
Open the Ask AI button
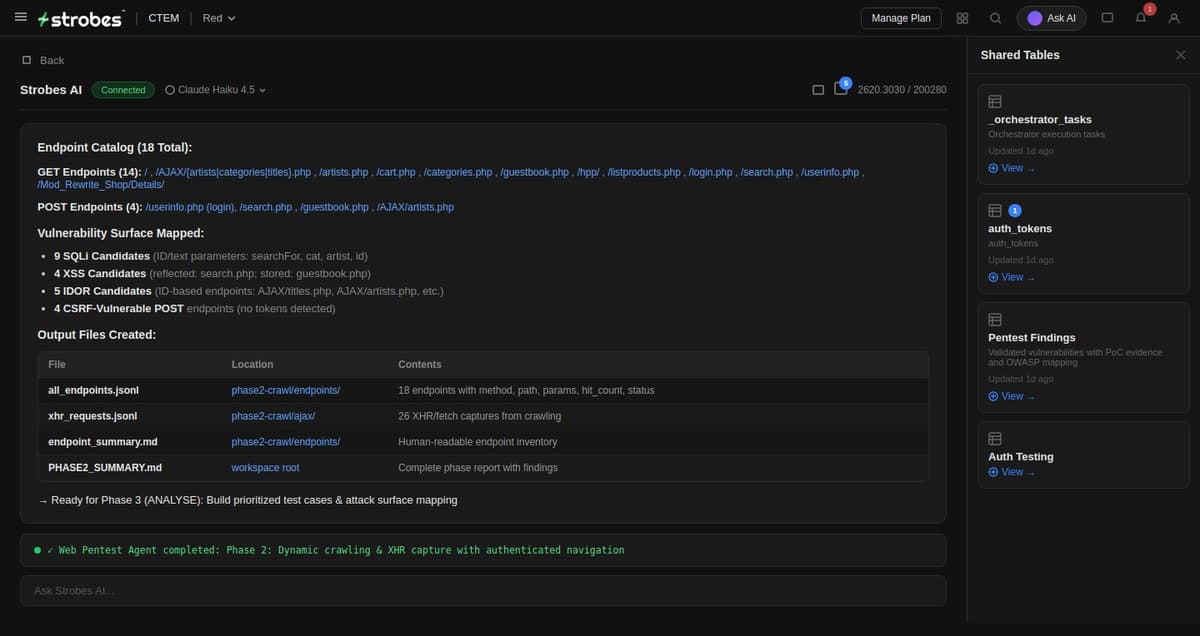(x=1051, y=18)
